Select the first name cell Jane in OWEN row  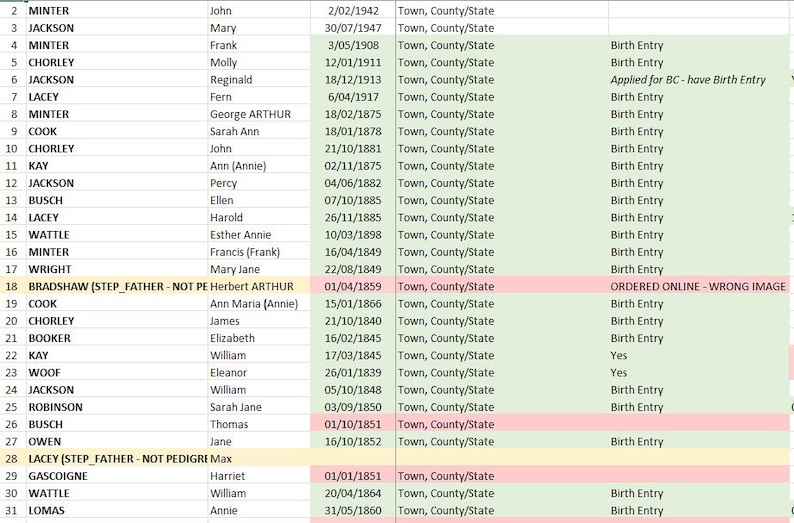click(x=259, y=441)
